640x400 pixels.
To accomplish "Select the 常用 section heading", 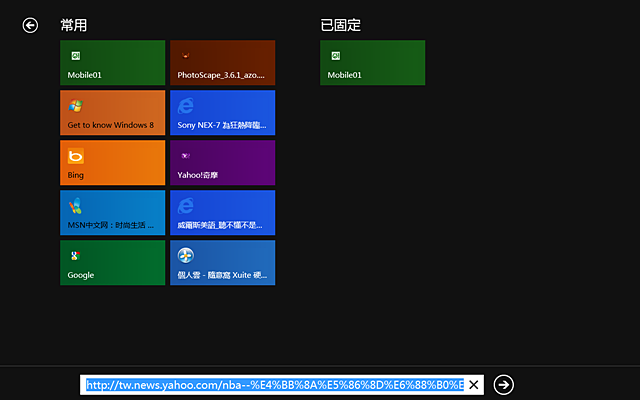I will tap(74, 25).
